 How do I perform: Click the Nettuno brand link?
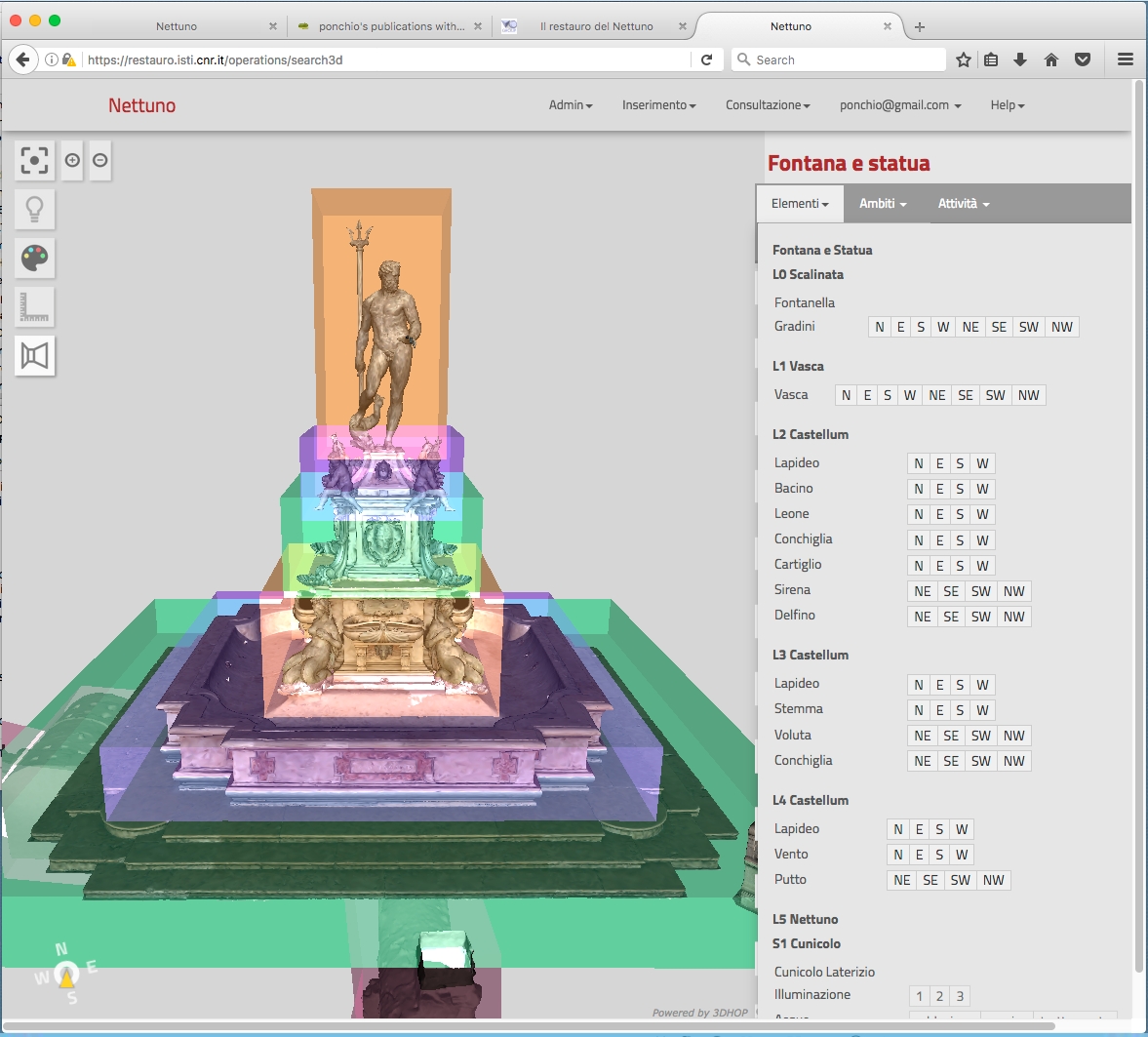(142, 105)
